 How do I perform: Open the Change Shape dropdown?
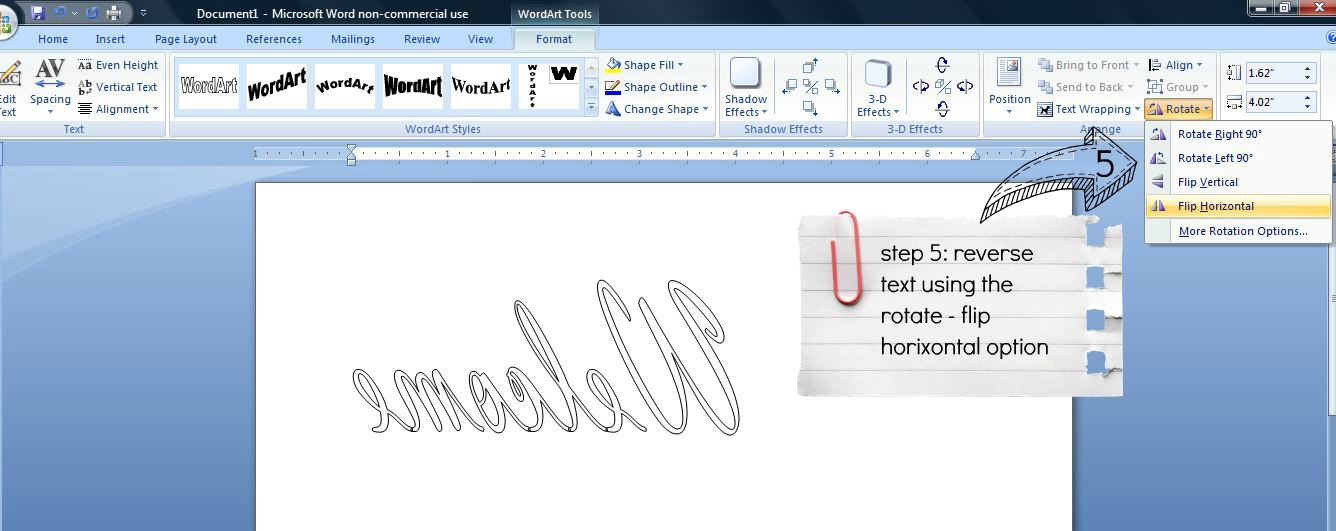click(657, 109)
